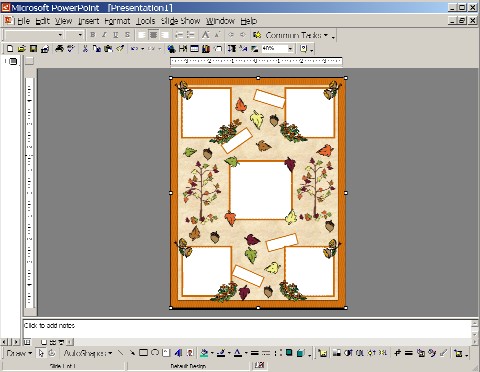
Task: Open the Font size dropdown
Action: click(80, 35)
